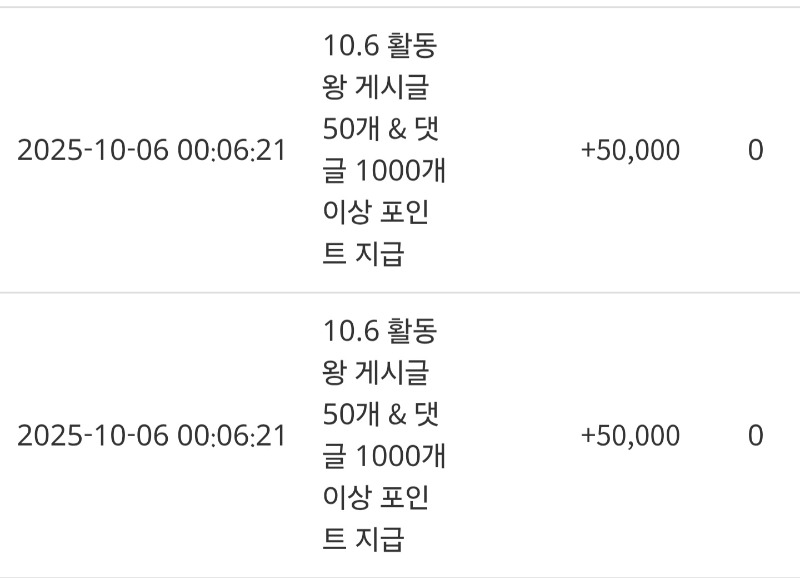Viewport: 800px width, 578px height.
Task: Click the time 00:06:21 in the bottom row
Action: 231,436
